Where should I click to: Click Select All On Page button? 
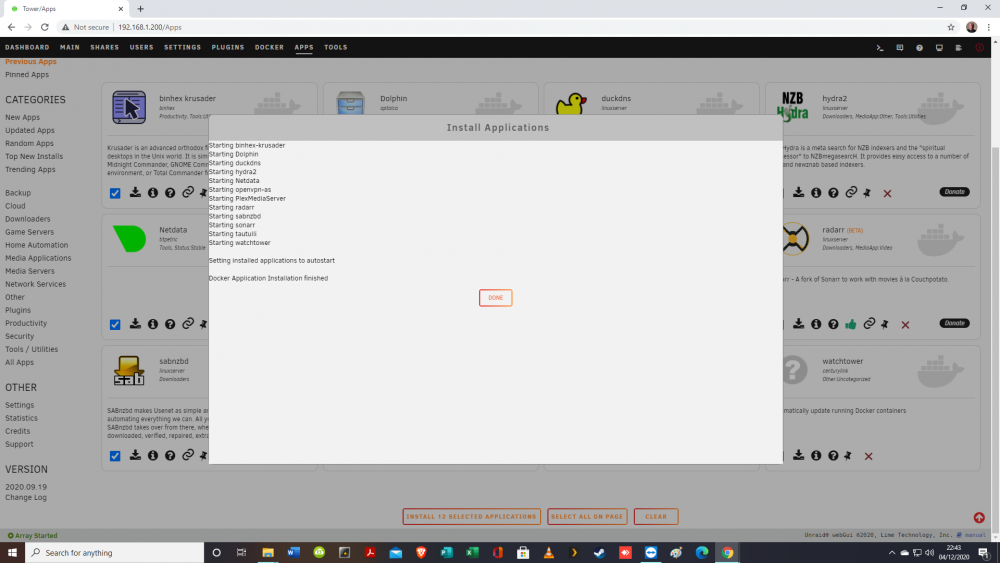click(587, 516)
